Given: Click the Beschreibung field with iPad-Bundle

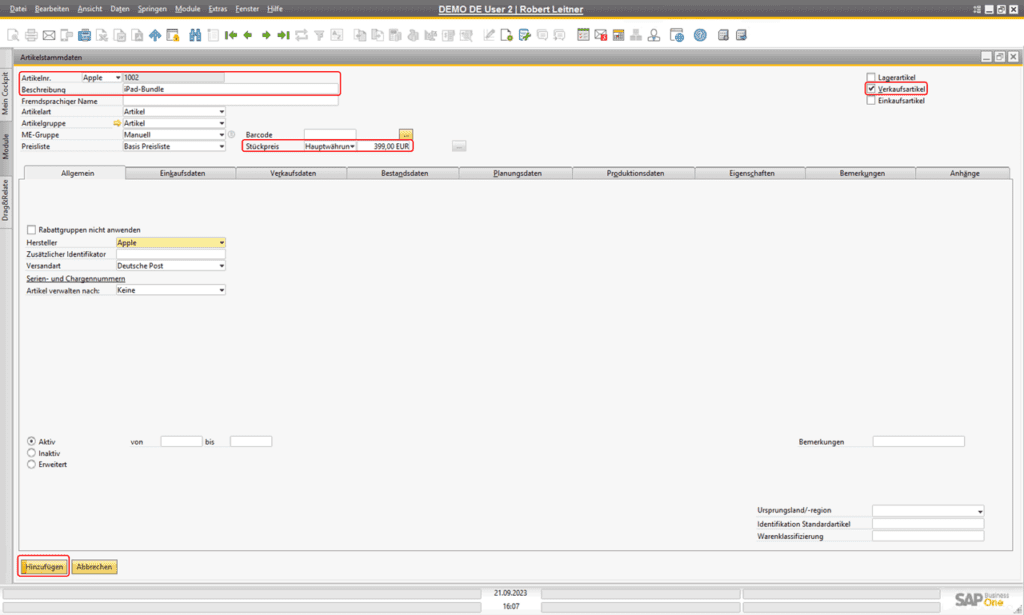Looking at the screenshot, I should coord(231,89).
